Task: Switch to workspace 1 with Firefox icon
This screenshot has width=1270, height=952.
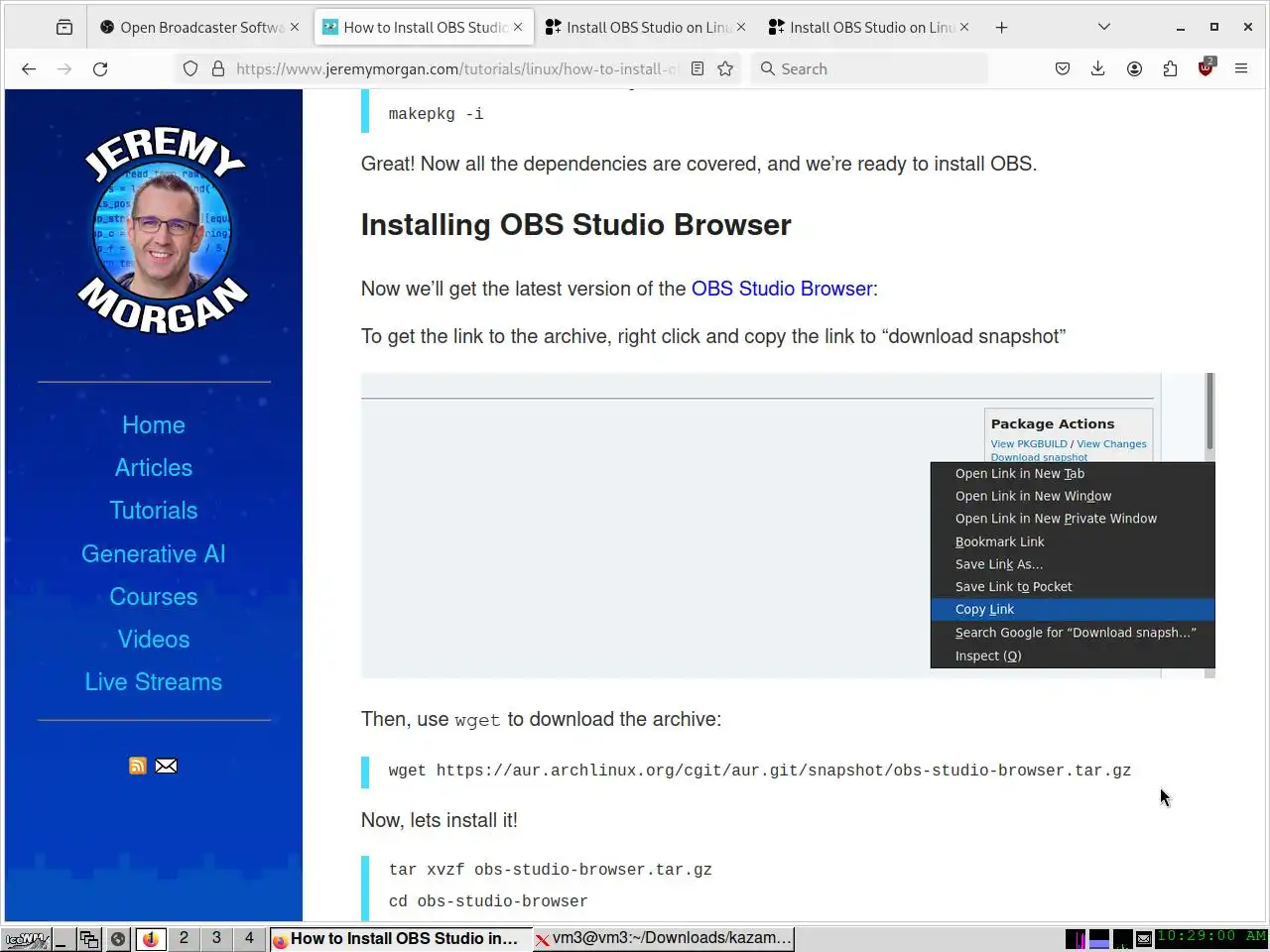Action: click(151, 938)
